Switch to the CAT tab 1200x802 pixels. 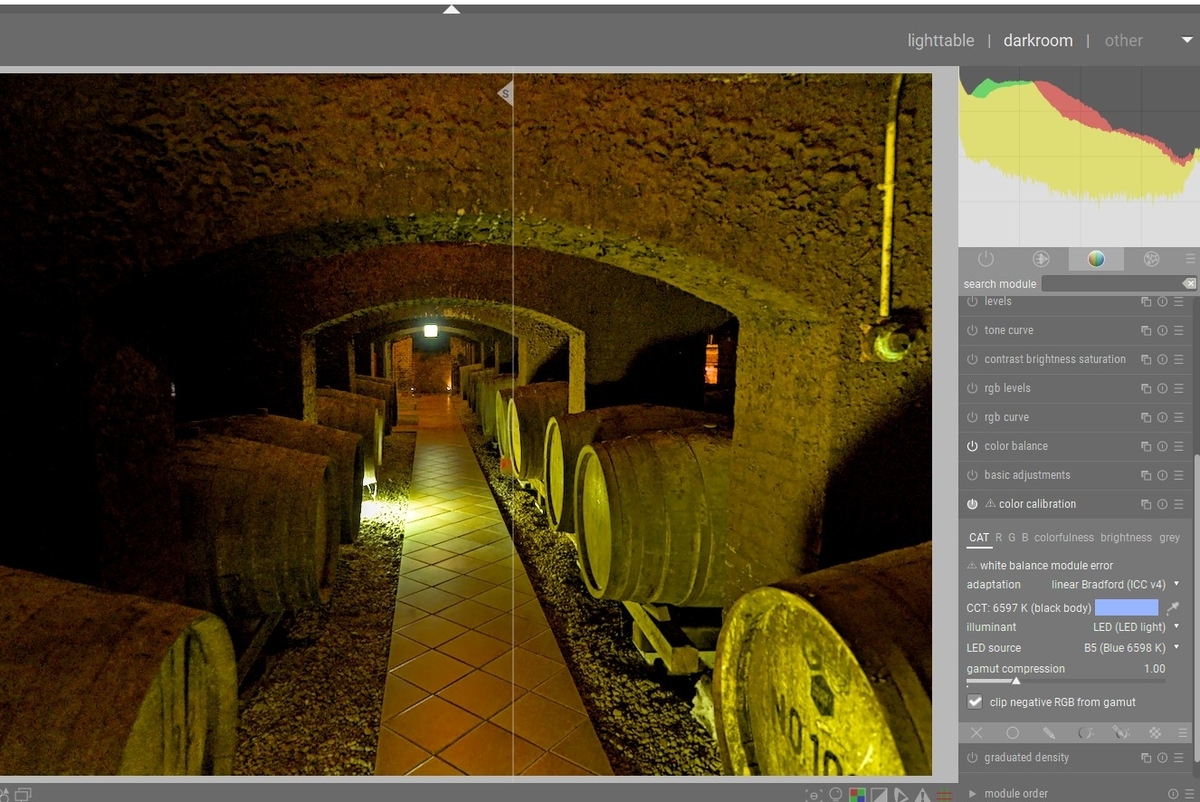tap(979, 538)
